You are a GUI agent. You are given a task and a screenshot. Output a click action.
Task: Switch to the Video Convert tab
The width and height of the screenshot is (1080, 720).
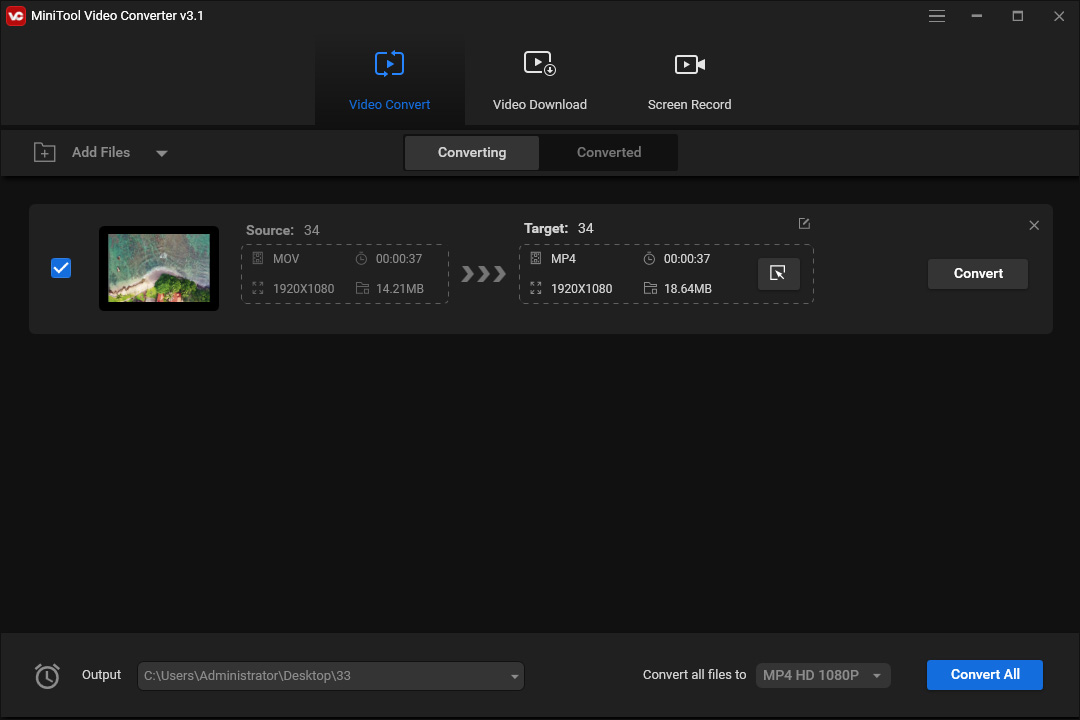[389, 81]
